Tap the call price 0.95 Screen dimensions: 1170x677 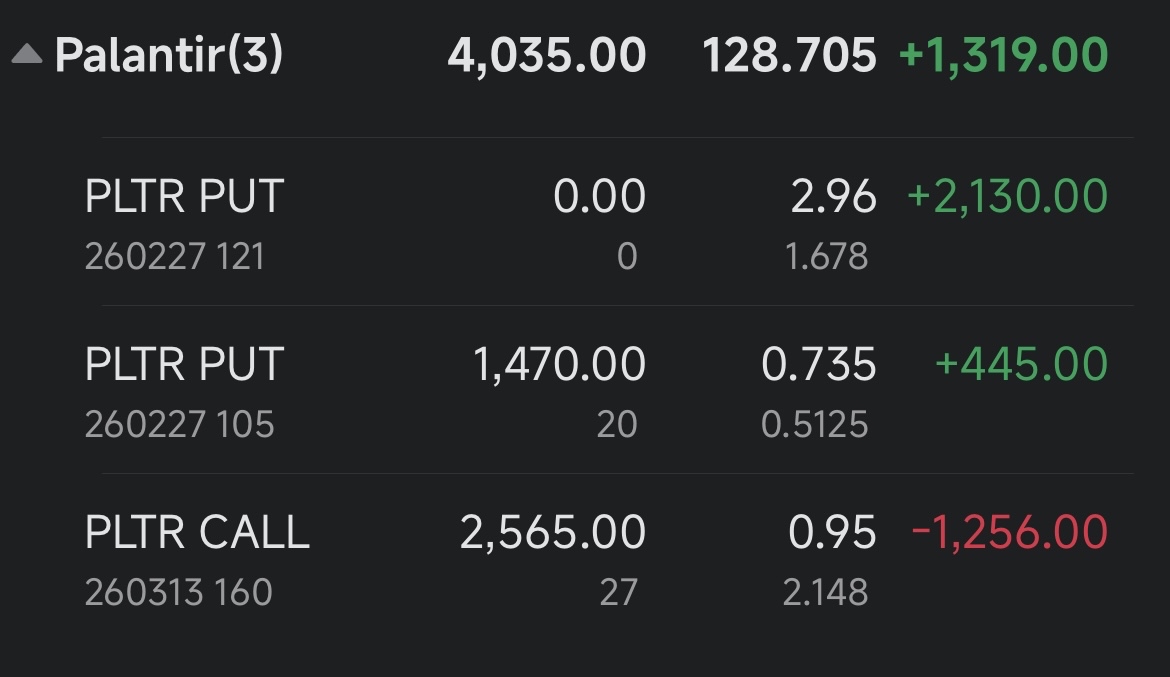[x=832, y=532]
